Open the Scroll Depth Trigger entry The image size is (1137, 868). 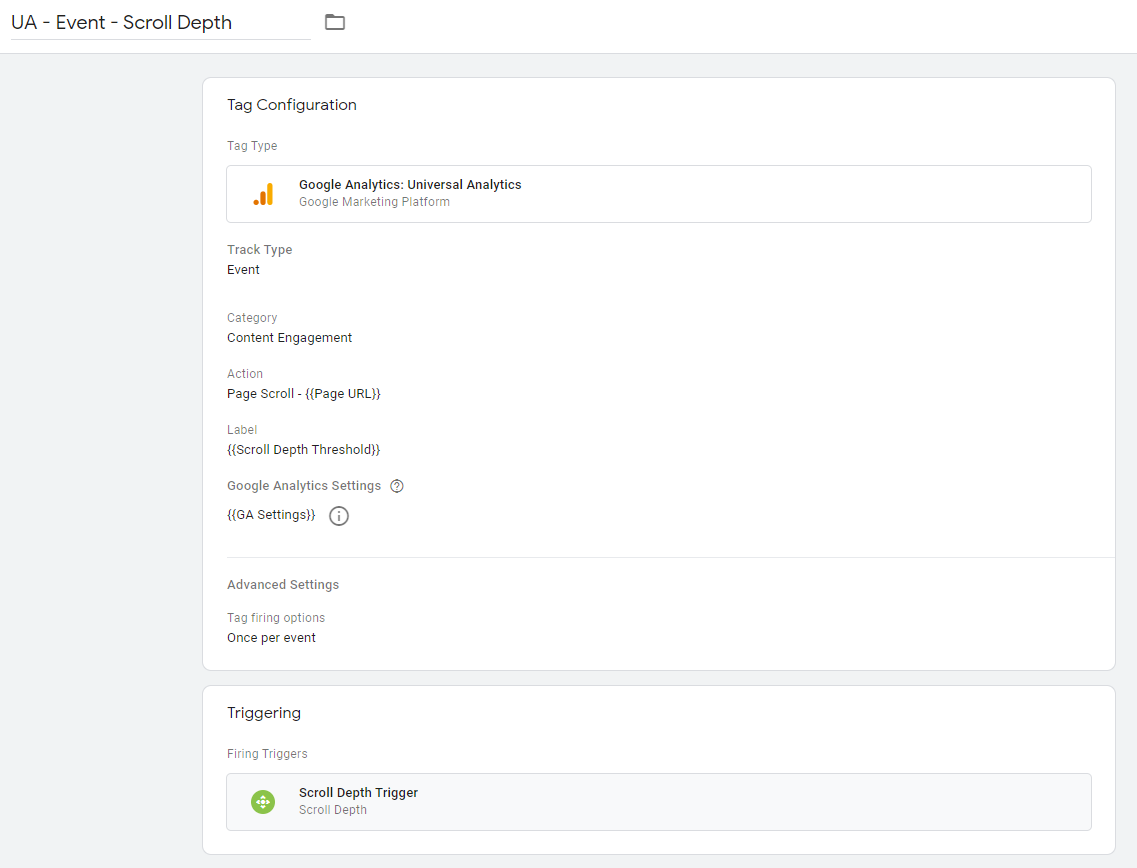click(x=358, y=793)
